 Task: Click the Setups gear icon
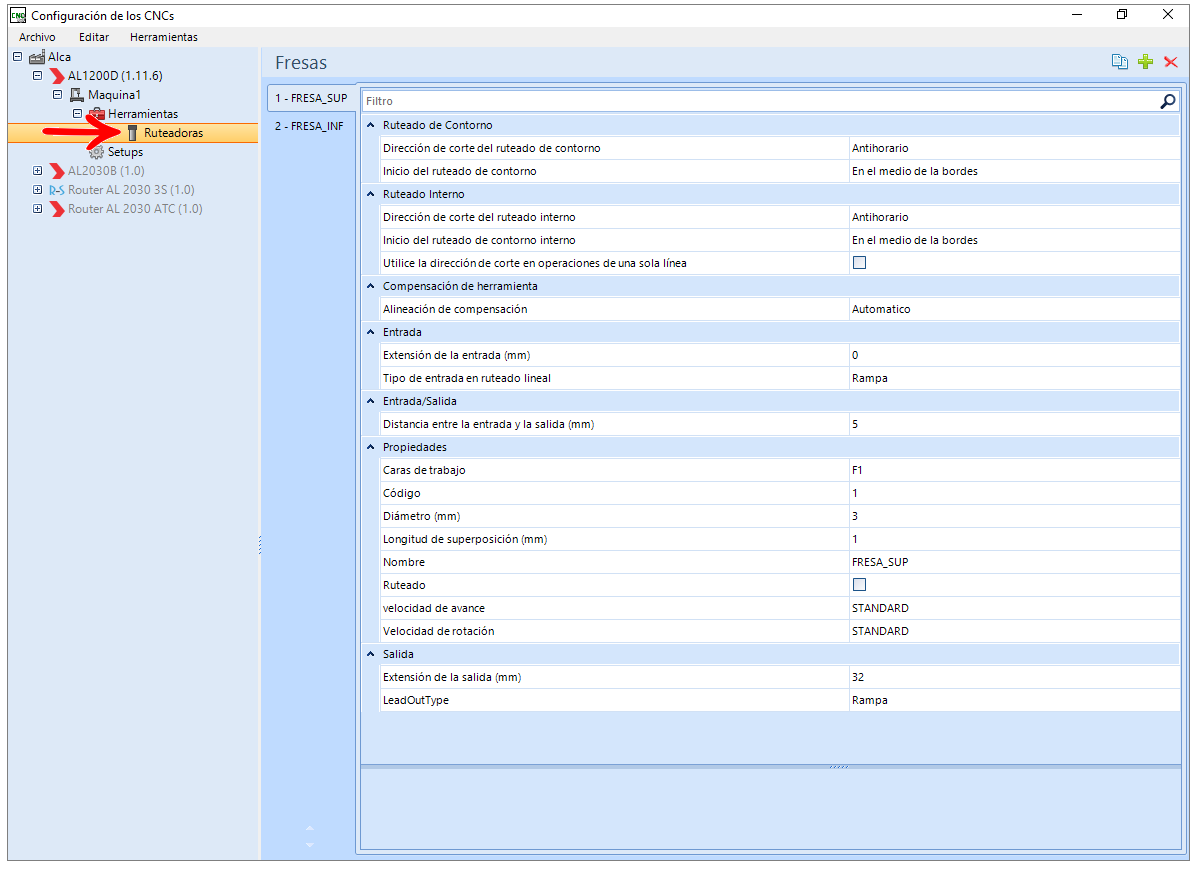tap(96, 152)
